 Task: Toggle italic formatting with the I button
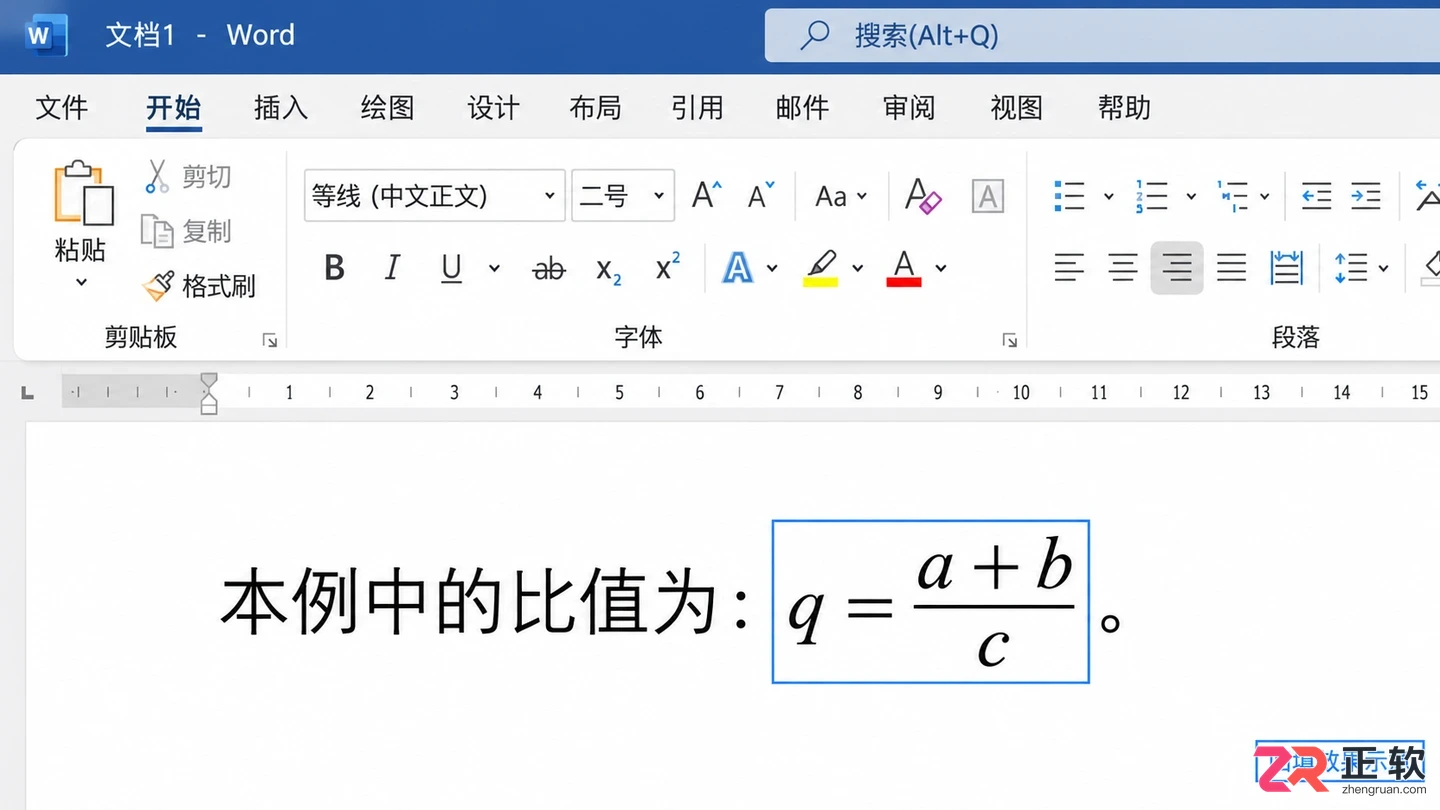point(393,268)
